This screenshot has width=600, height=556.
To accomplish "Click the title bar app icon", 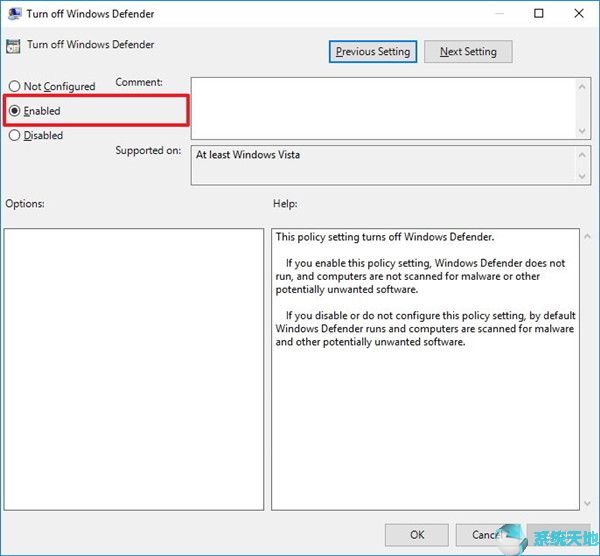I will coord(14,13).
